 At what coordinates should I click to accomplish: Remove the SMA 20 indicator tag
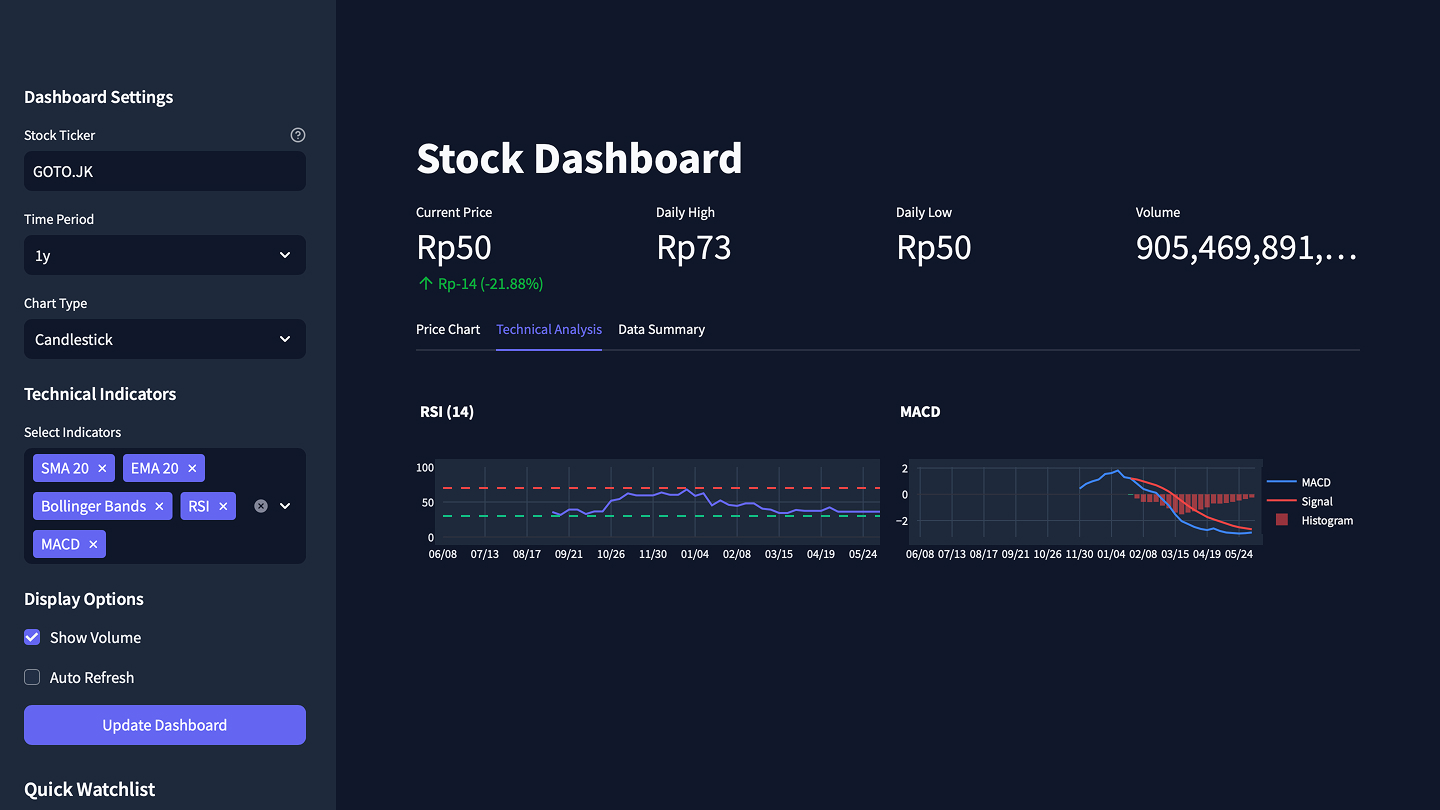tap(102, 468)
